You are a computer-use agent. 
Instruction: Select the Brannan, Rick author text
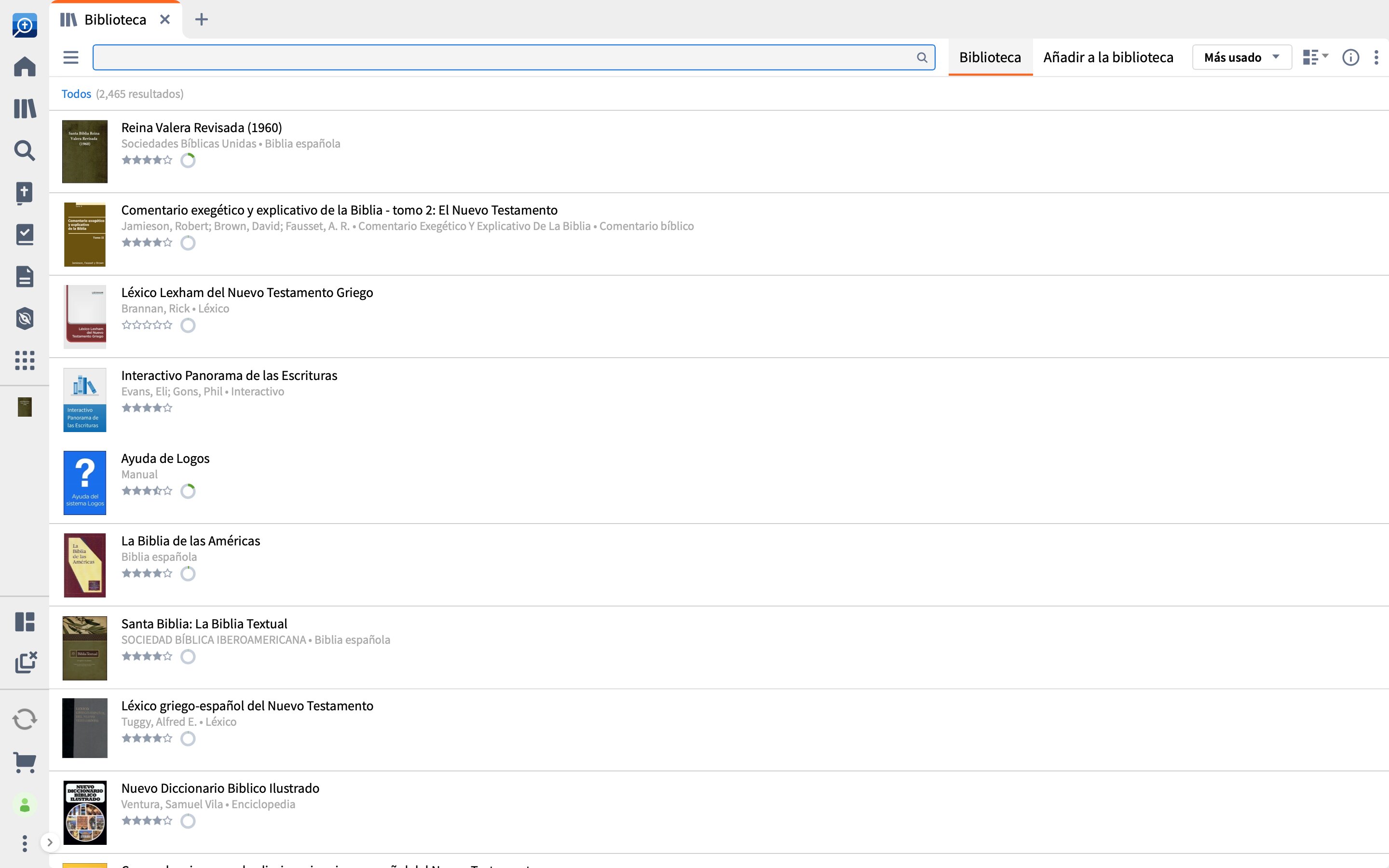[x=155, y=309]
